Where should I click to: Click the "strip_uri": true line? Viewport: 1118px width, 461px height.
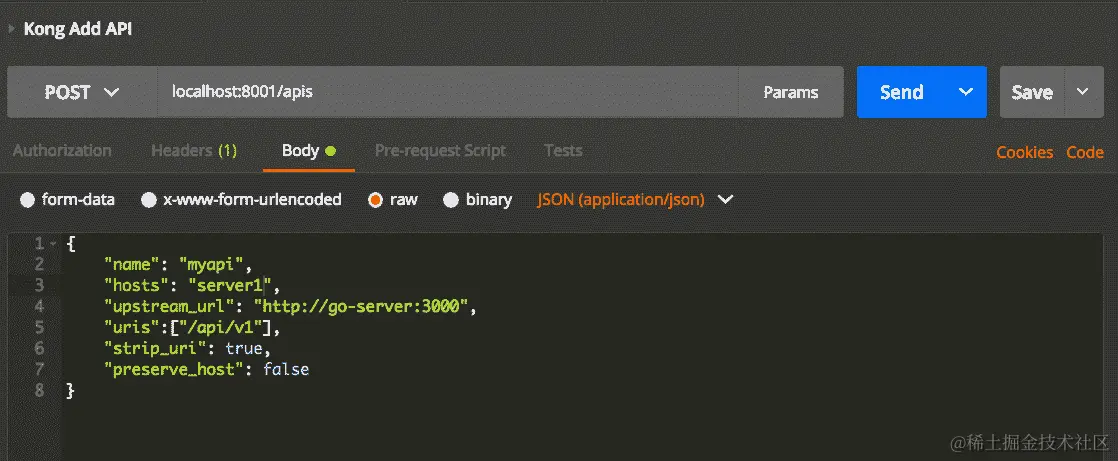[x=188, y=348]
